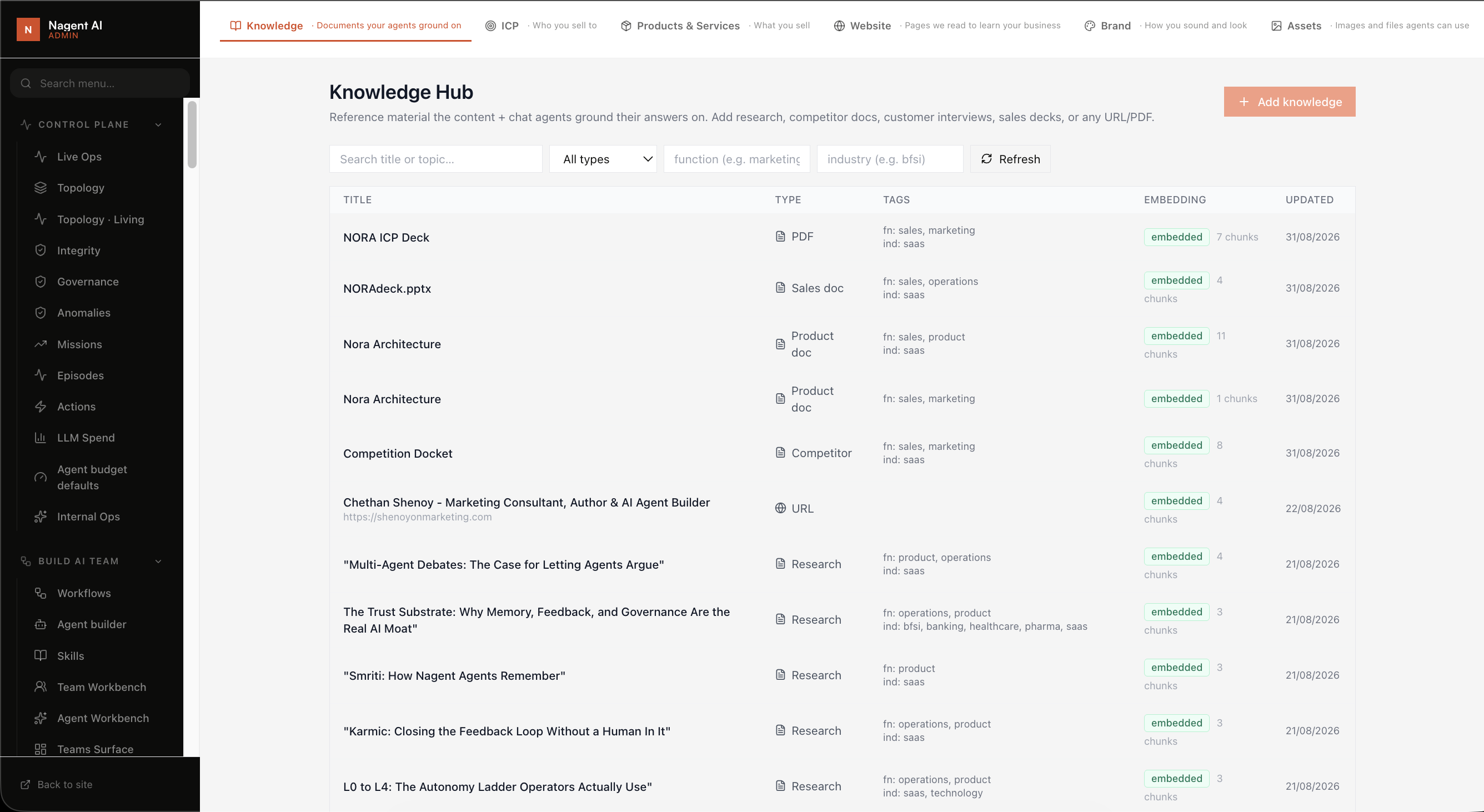The height and width of the screenshot is (812, 1484).
Task: Click the embedded badge for Competition Docket
Action: (1176, 445)
